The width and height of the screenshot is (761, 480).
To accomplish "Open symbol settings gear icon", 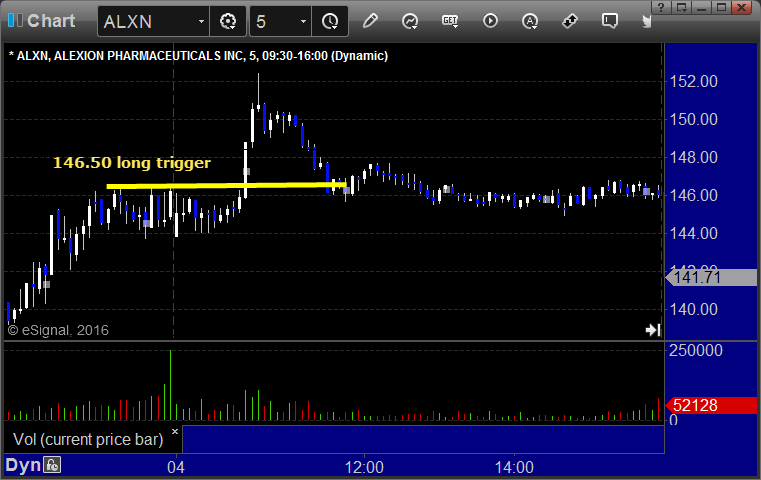I will [x=228, y=21].
